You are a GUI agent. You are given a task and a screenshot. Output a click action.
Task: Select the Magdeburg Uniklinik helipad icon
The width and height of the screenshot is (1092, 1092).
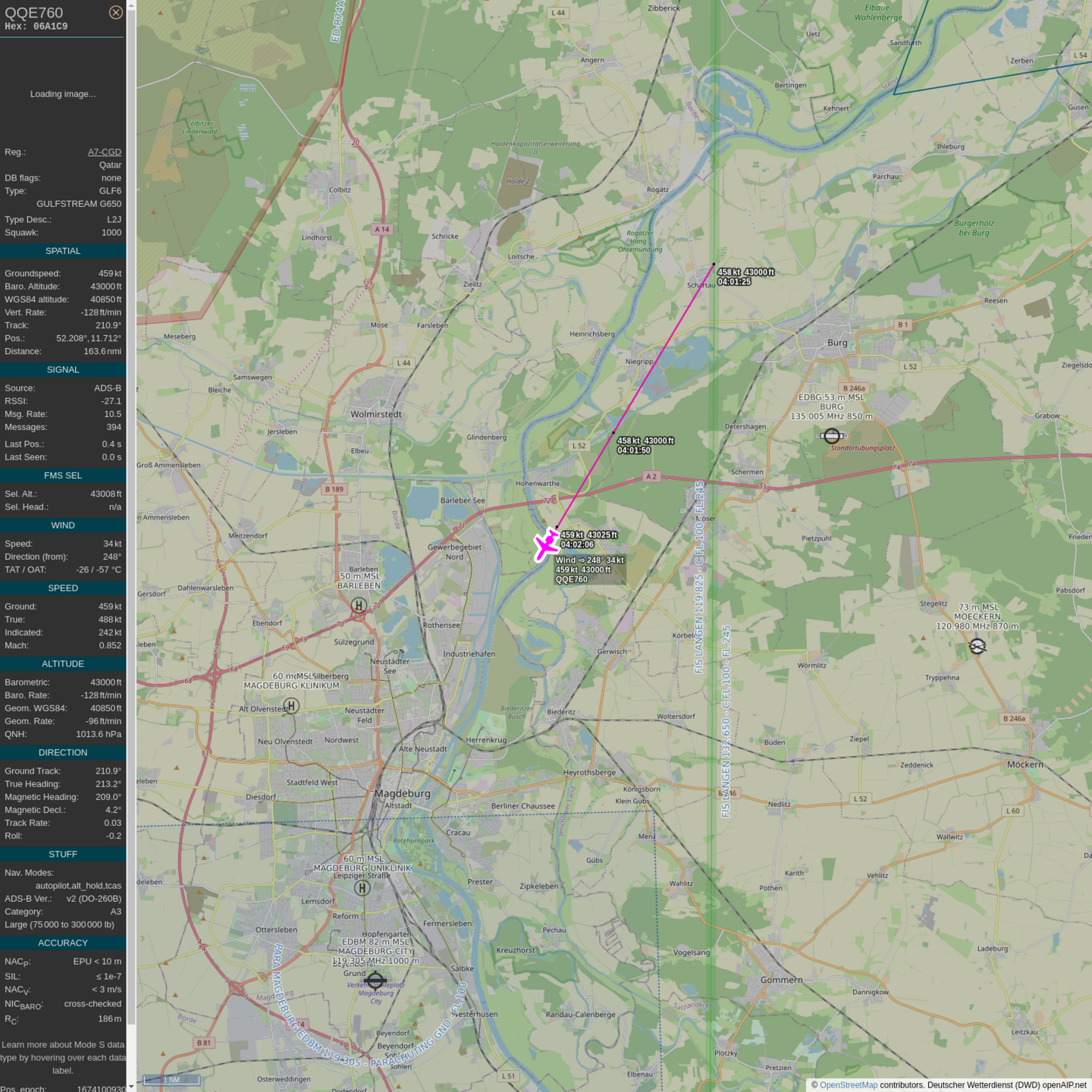pyautogui.click(x=362, y=888)
